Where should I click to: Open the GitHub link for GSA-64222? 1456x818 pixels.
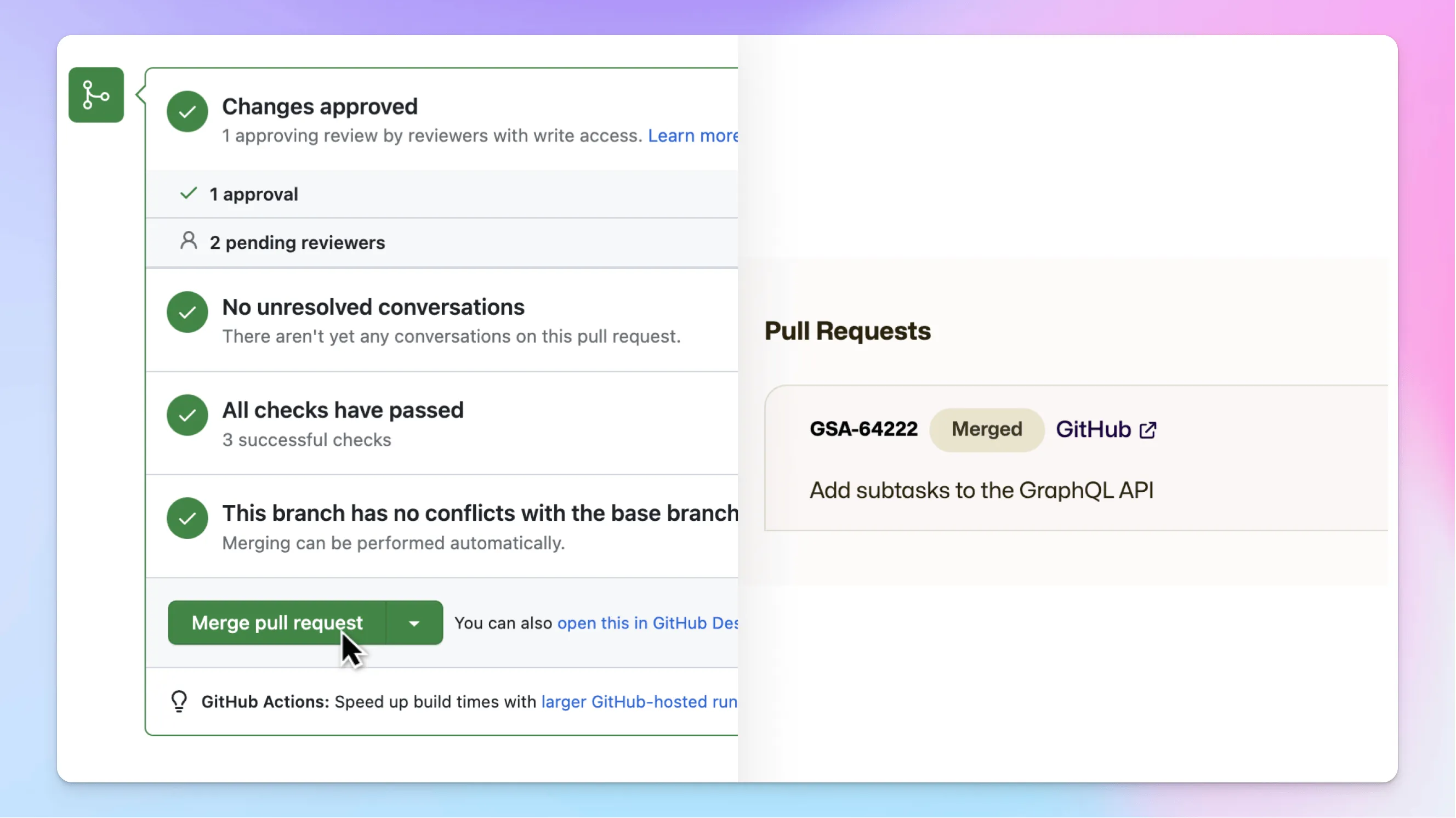1093,430
